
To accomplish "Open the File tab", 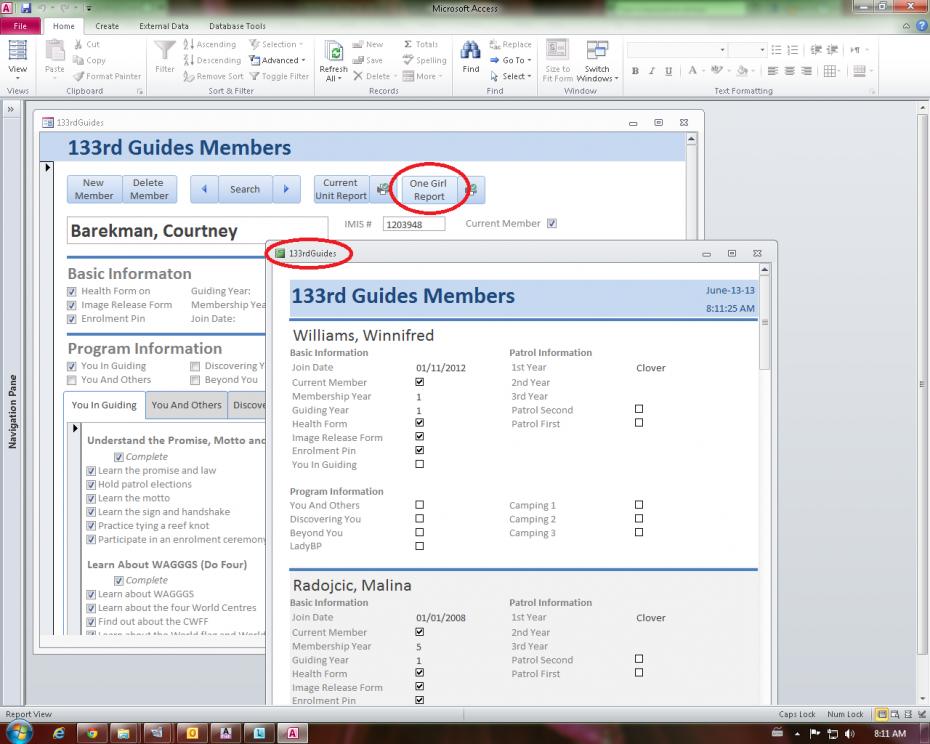I will click(x=20, y=26).
